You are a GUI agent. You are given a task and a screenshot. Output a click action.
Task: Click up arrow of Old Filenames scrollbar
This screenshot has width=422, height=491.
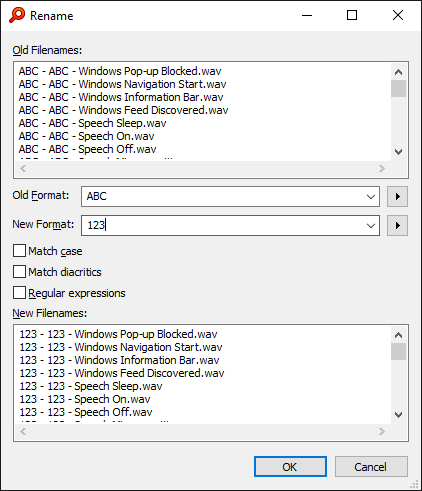tap(398, 72)
